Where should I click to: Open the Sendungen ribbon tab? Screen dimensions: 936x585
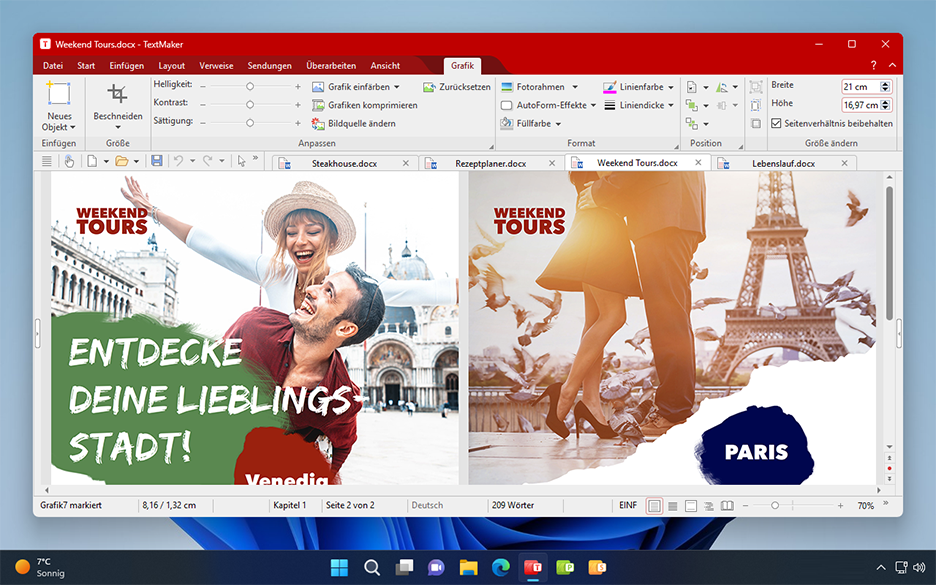[x=269, y=65]
